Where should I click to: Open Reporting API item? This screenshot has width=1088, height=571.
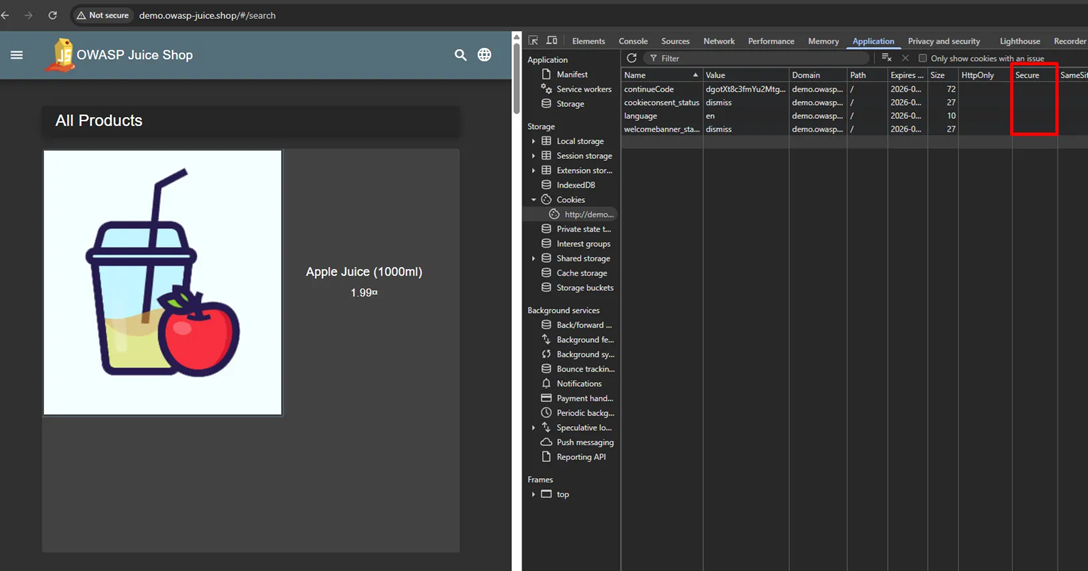[x=581, y=457]
